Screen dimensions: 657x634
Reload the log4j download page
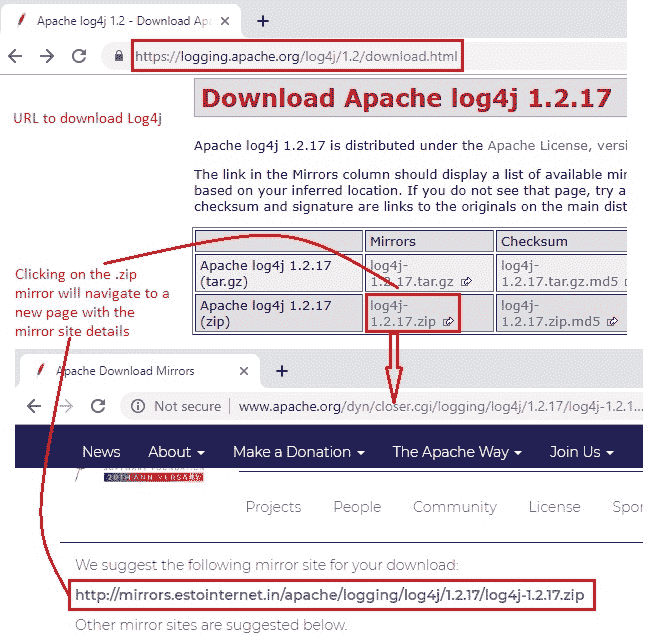coord(79,56)
